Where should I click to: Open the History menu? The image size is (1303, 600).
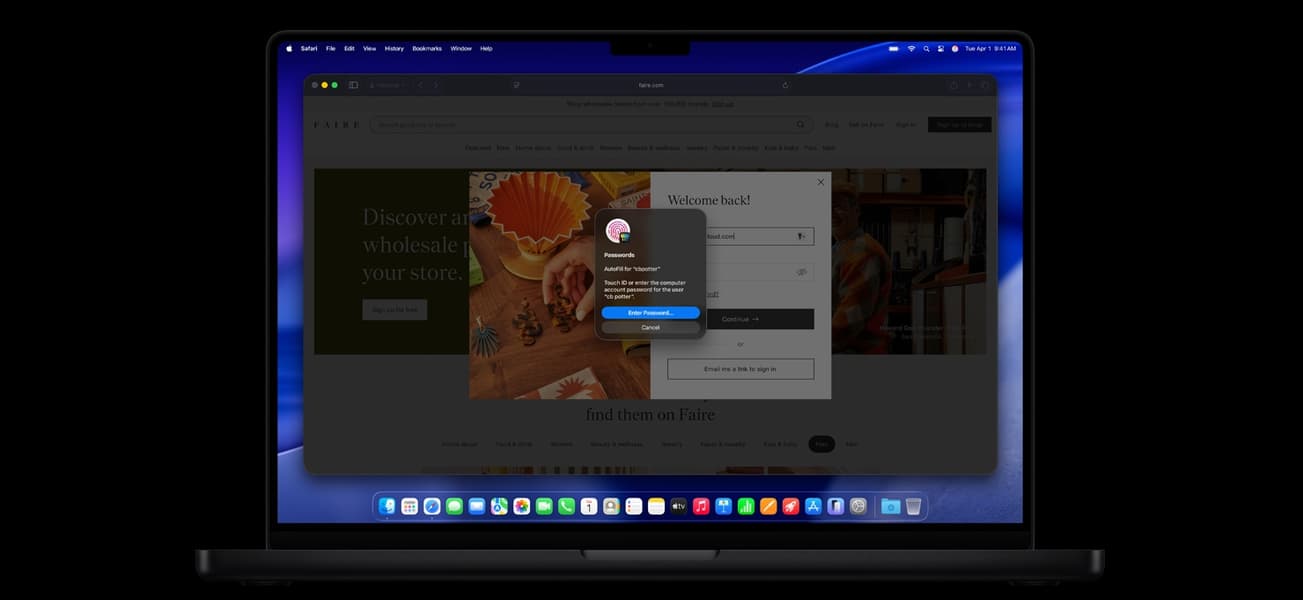(394, 48)
